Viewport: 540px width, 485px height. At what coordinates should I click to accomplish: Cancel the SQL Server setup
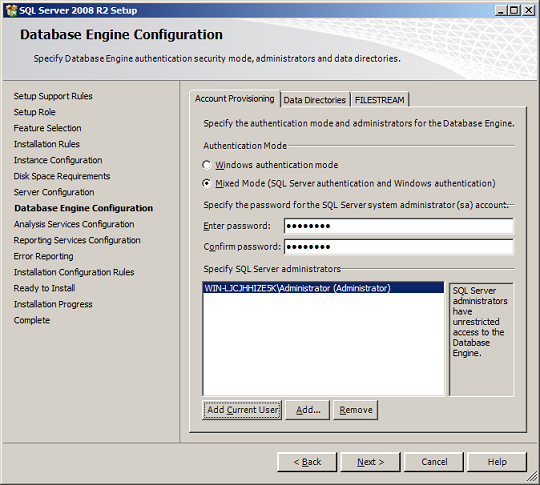click(x=434, y=462)
